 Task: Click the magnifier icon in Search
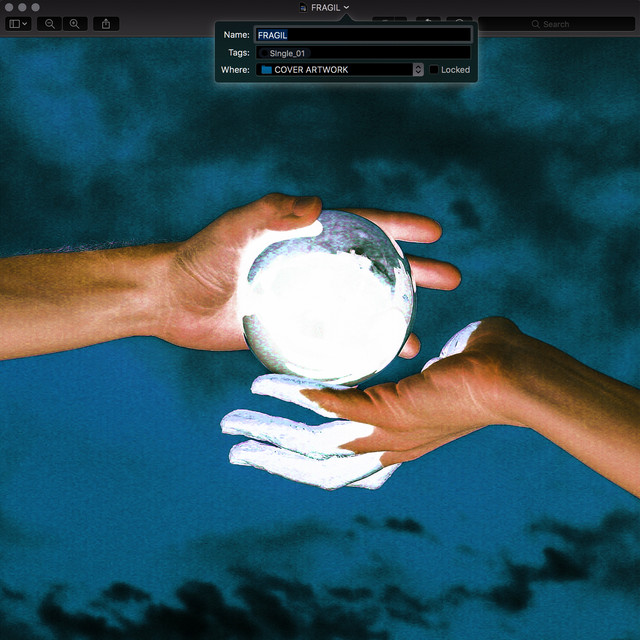536,24
